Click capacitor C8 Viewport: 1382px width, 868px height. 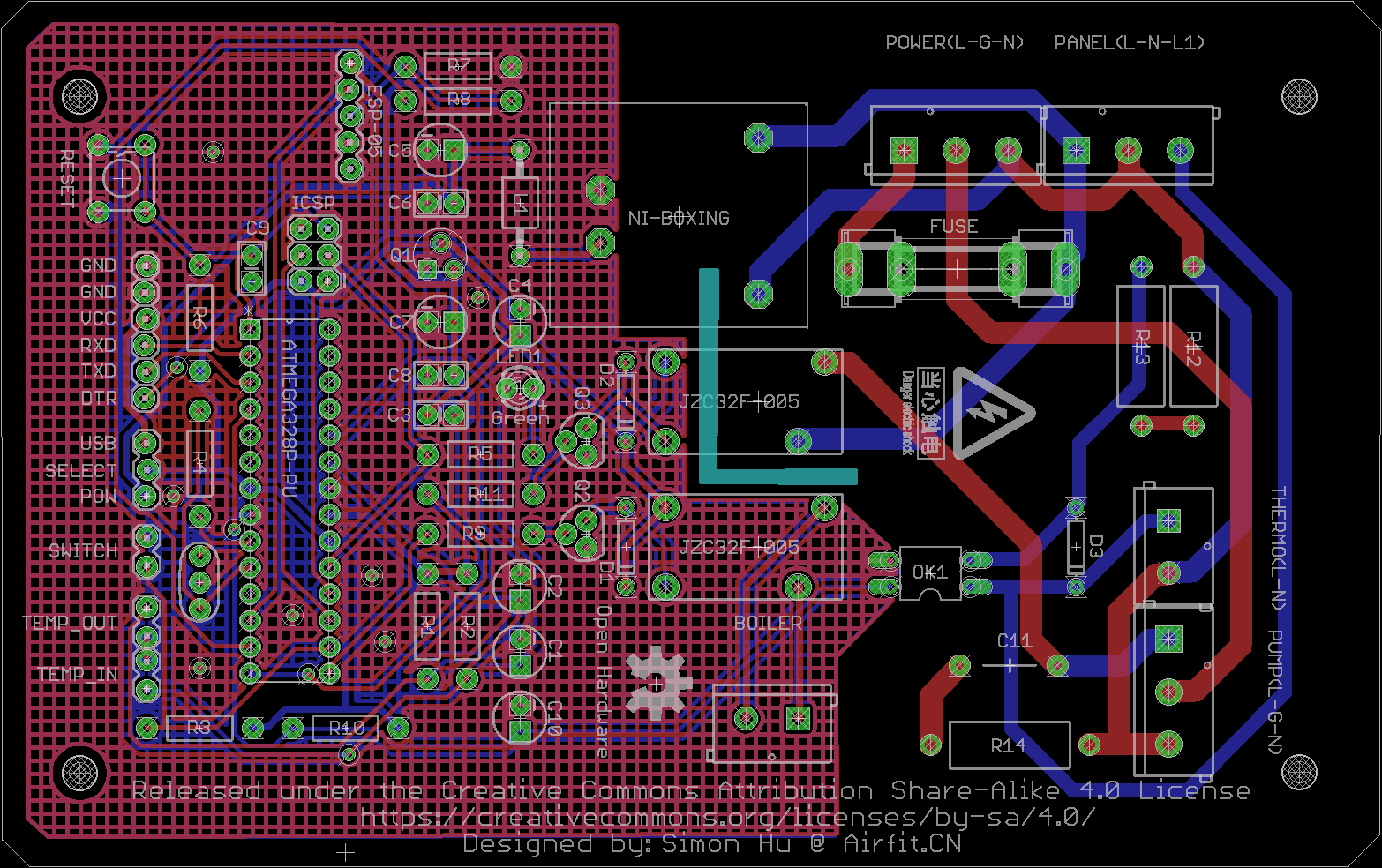(x=440, y=375)
